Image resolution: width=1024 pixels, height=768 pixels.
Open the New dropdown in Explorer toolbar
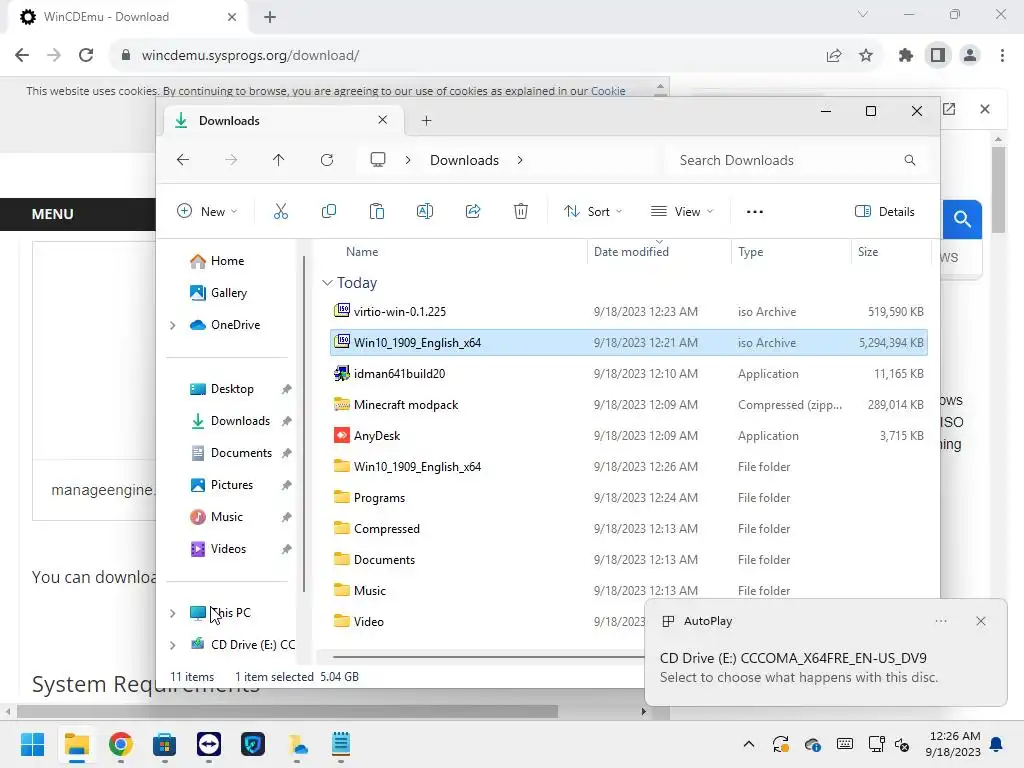pos(207,212)
